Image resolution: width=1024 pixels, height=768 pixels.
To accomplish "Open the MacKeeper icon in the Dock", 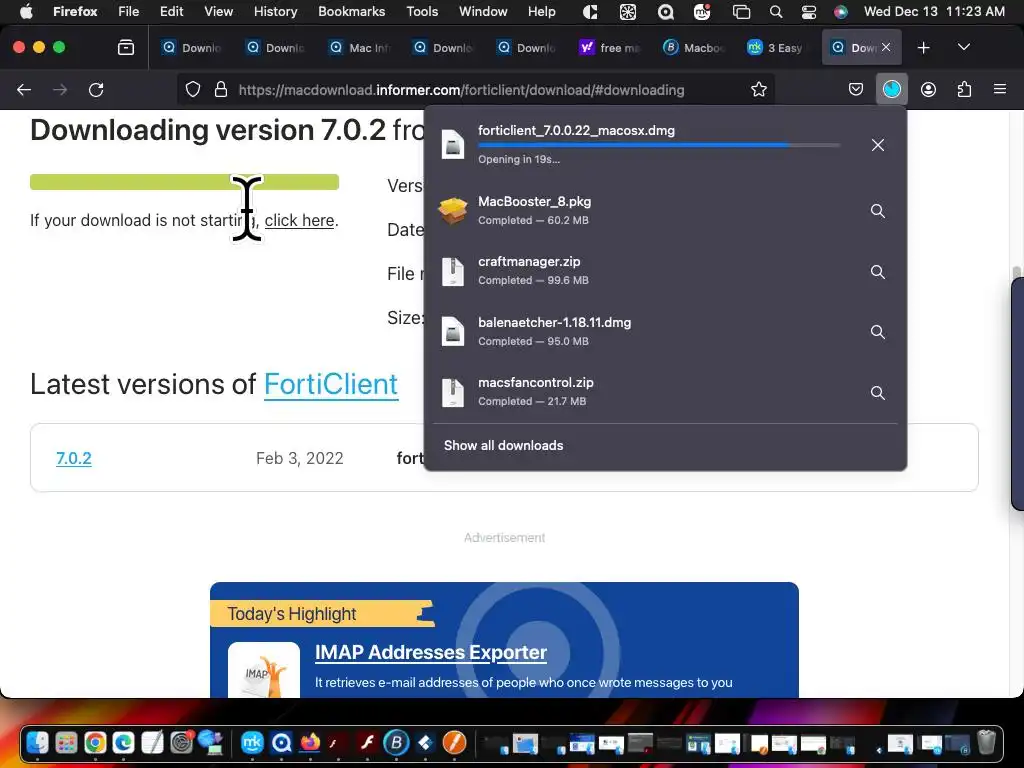I will pos(252,743).
